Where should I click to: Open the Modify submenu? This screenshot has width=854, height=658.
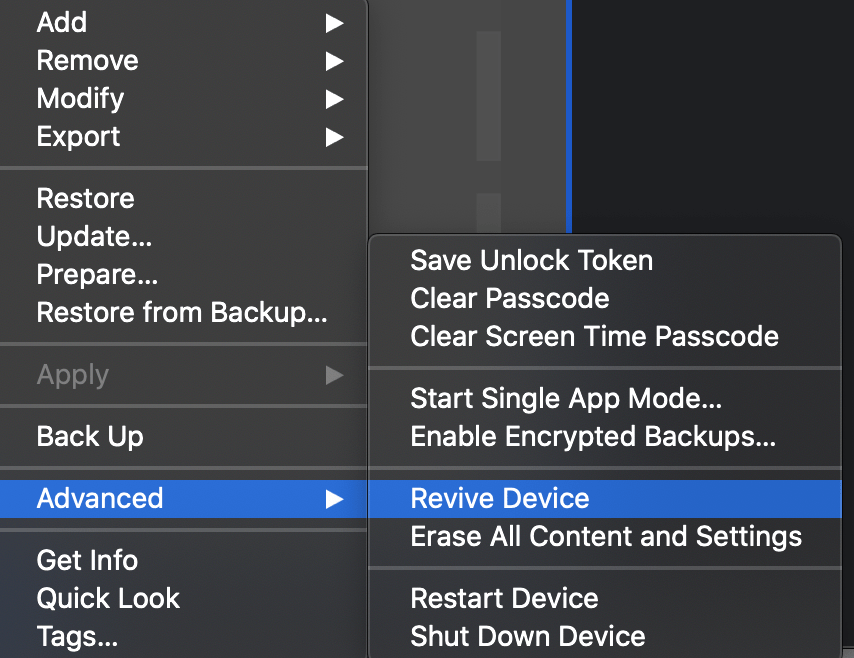point(80,98)
